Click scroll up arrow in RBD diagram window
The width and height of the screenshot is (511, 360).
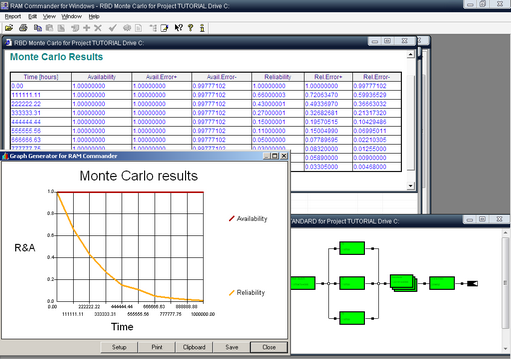pos(505,233)
